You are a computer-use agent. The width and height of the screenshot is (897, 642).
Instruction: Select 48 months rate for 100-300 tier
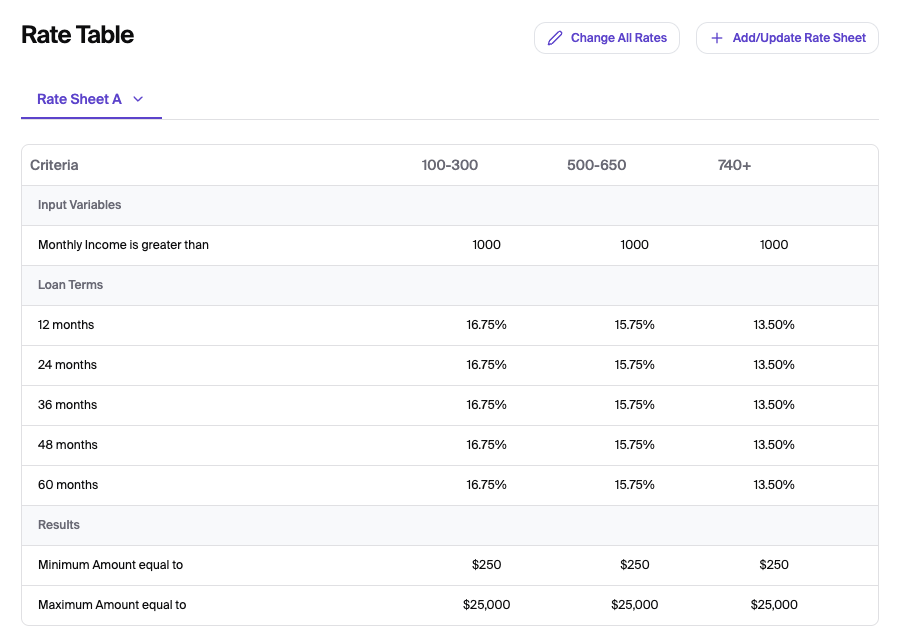pos(486,445)
